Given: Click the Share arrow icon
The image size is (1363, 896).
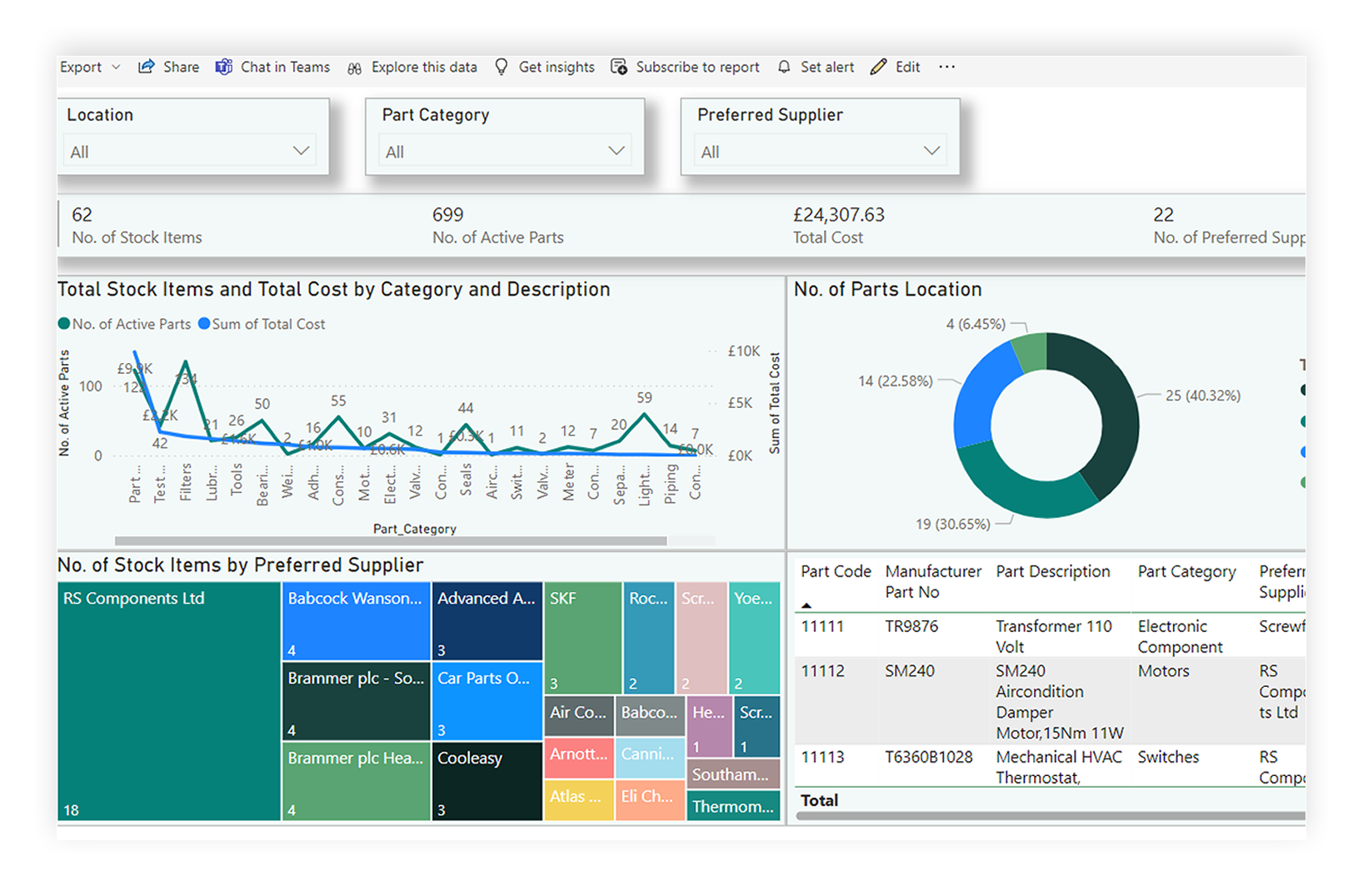Looking at the screenshot, I should pos(147,67).
